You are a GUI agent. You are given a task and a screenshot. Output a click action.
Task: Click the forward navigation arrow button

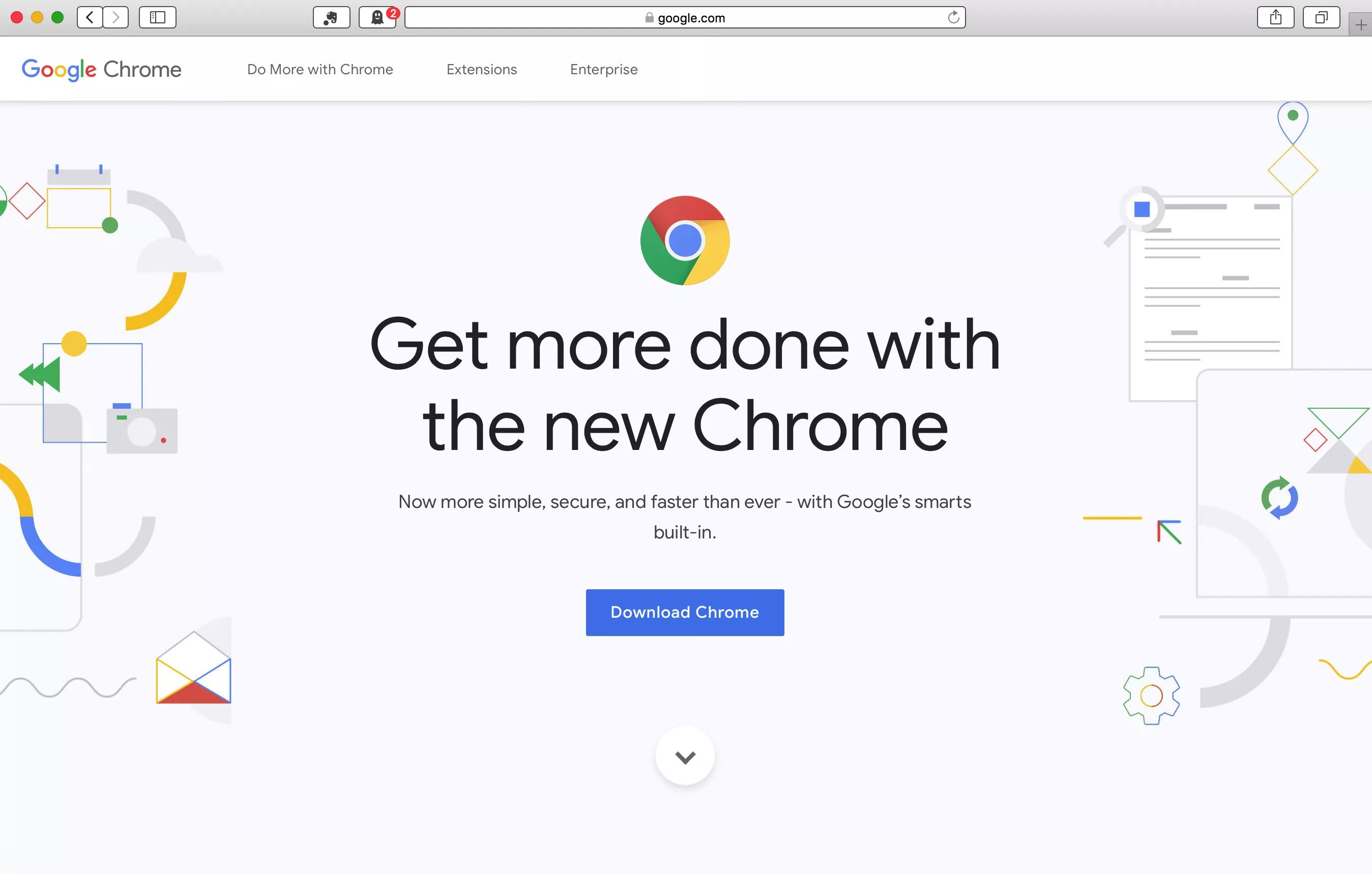click(x=117, y=17)
